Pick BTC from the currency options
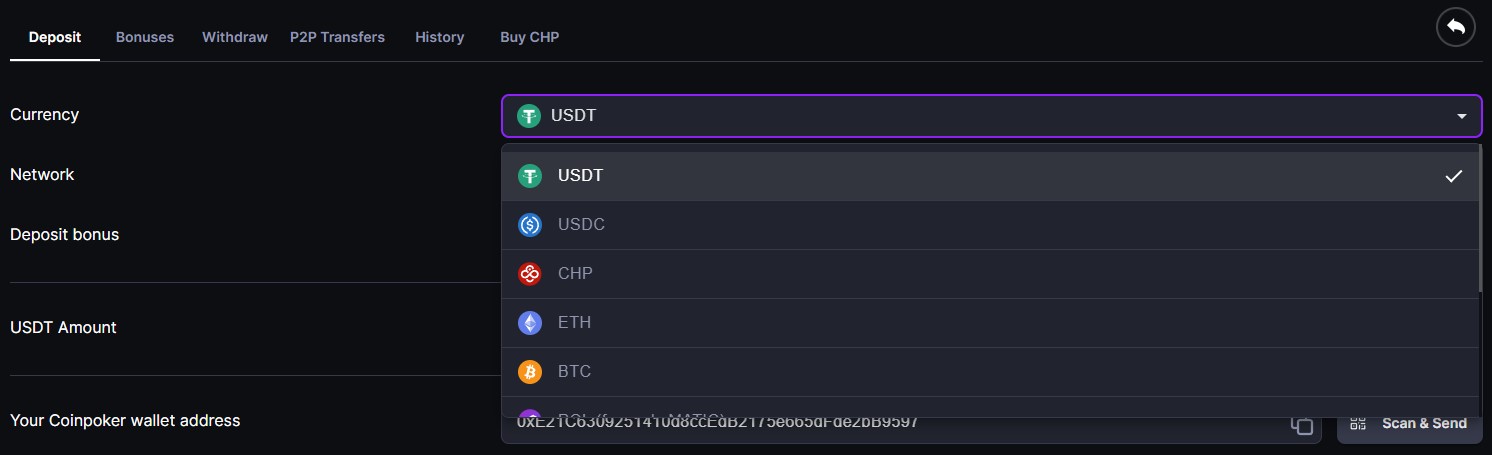The image size is (1492, 455). coord(574,372)
